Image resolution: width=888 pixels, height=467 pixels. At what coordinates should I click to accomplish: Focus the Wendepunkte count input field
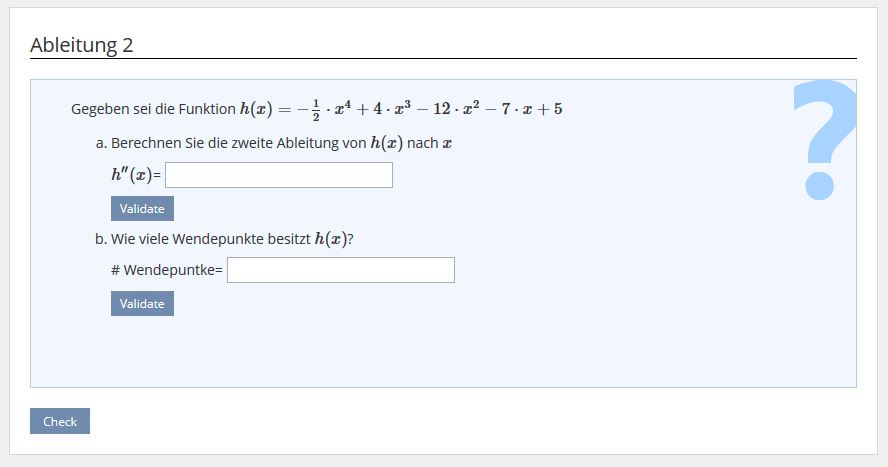click(341, 270)
